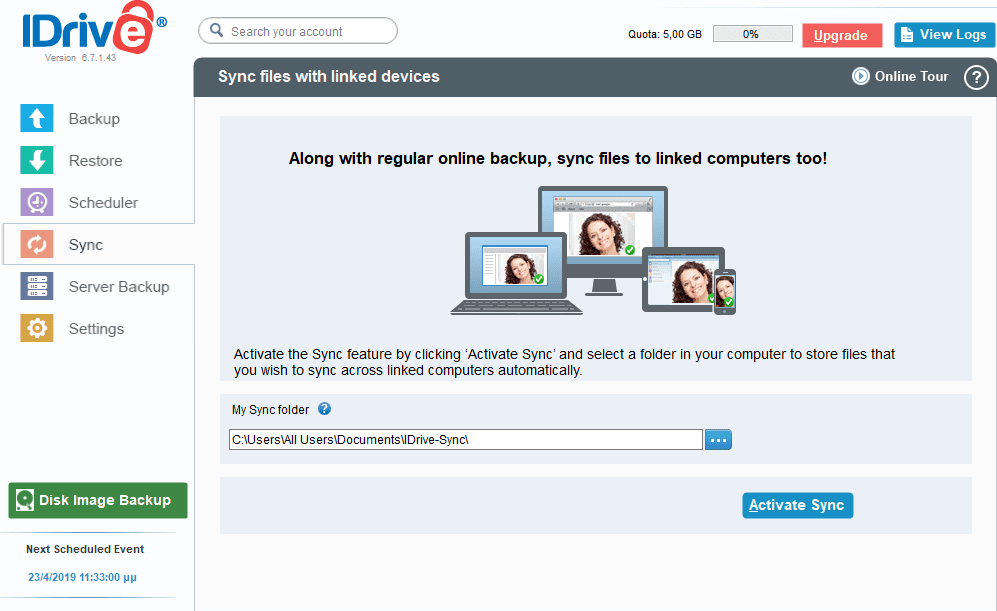
Task: Open the Settings section label
Action: pyautogui.click(x=96, y=329)
